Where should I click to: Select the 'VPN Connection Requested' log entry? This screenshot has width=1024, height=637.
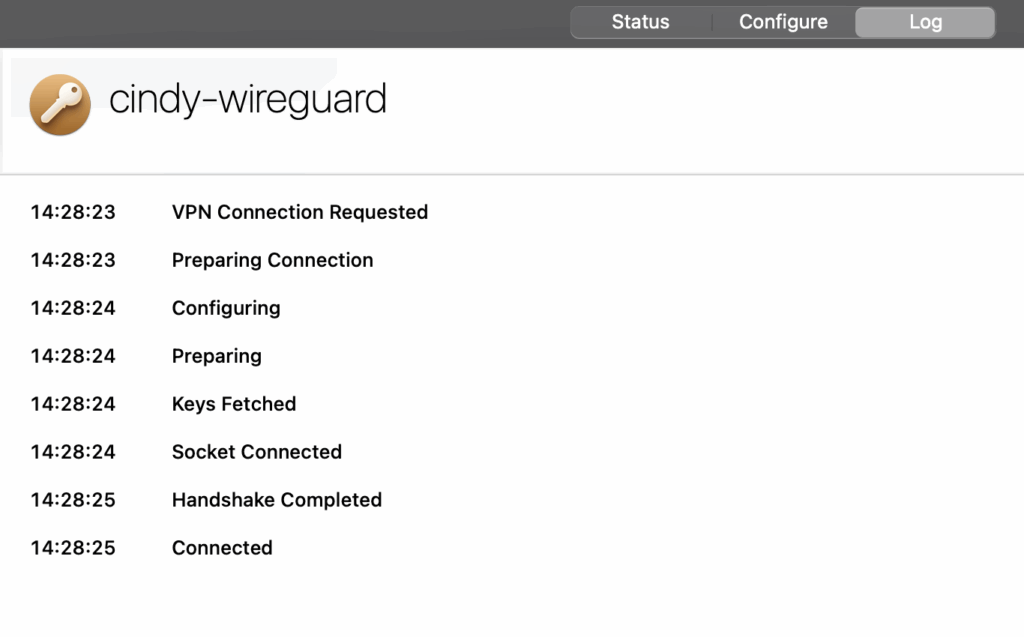pos(300,212)
